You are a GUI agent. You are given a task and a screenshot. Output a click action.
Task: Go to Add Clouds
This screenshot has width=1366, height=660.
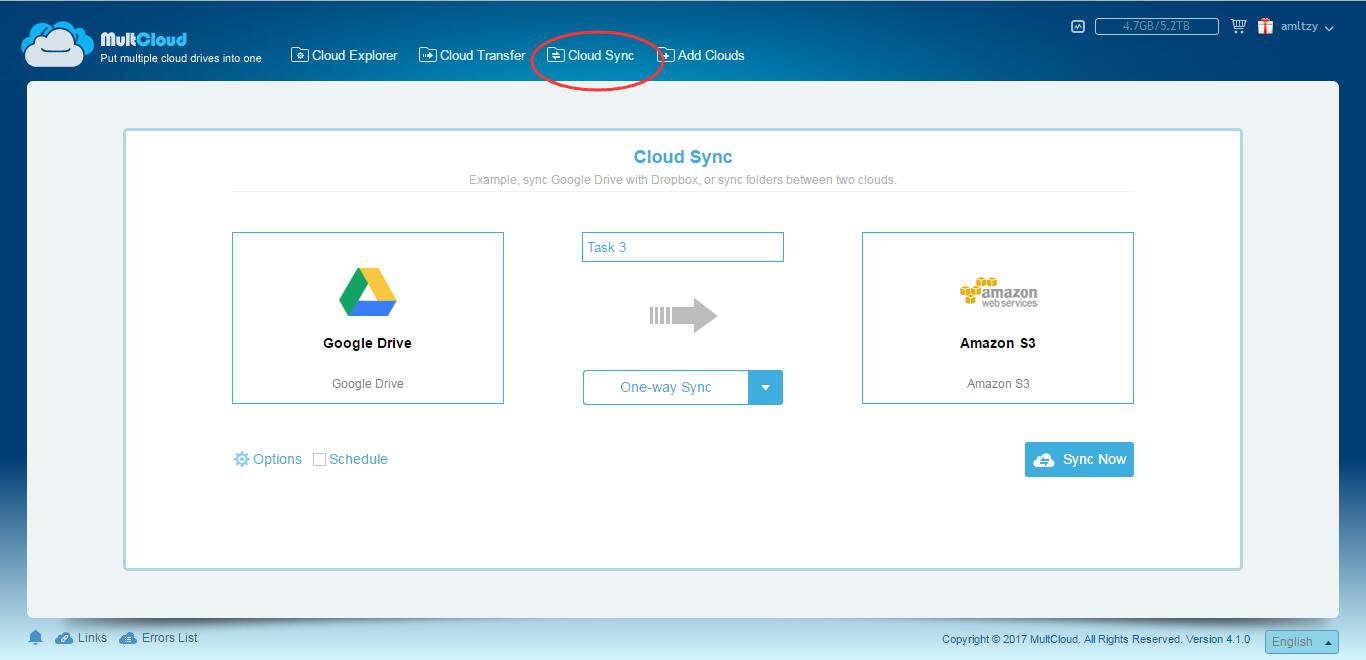click(701, 55)
